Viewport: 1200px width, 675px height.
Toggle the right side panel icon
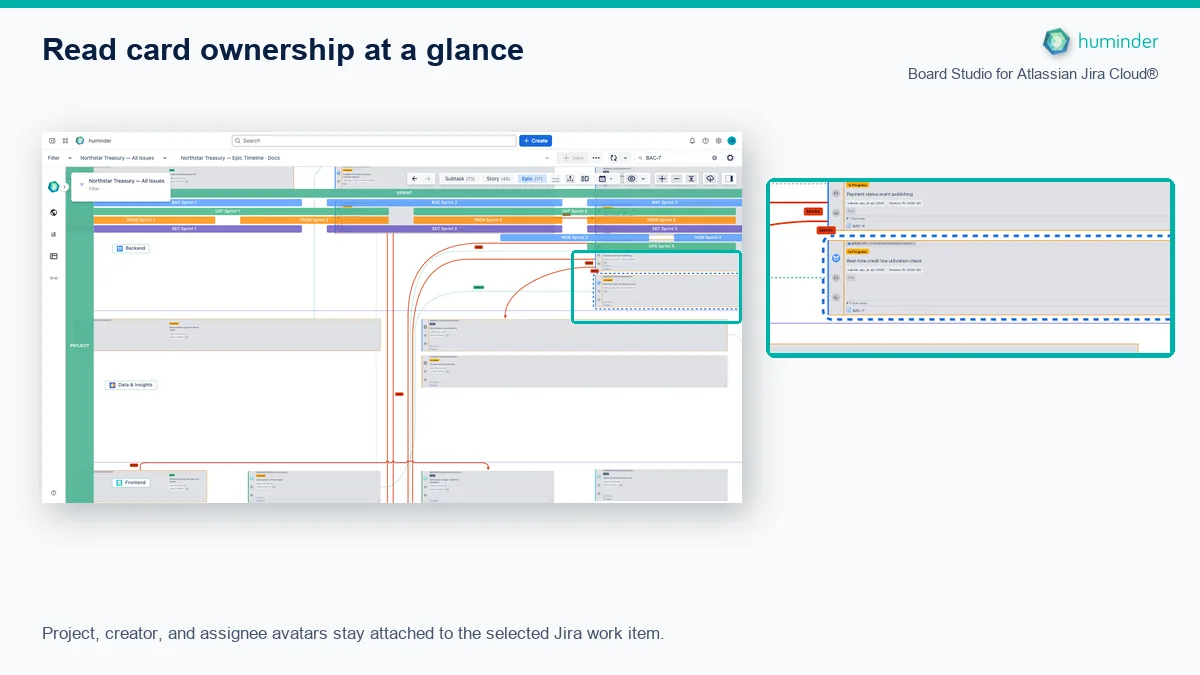click(x=729, y=179)
